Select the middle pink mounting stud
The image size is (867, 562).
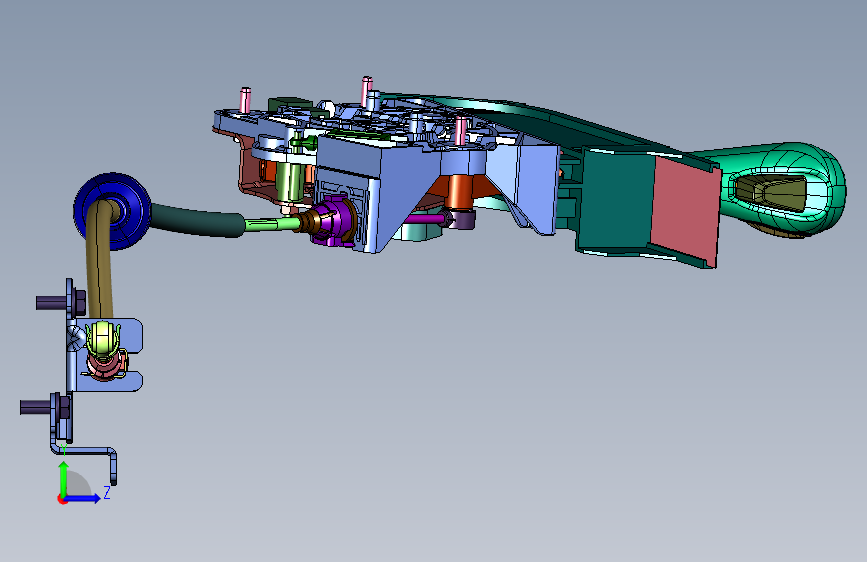(x=367, y=92)
